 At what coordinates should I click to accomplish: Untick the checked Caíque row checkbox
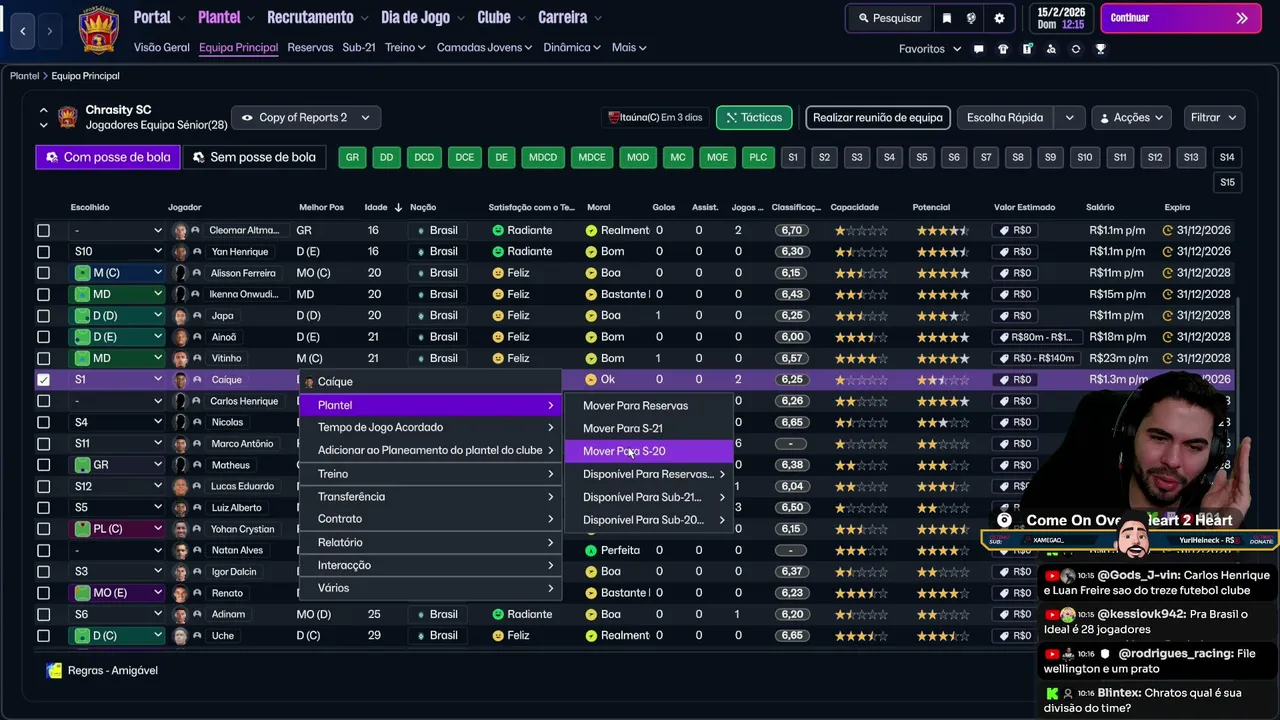[x=43, y=380]
